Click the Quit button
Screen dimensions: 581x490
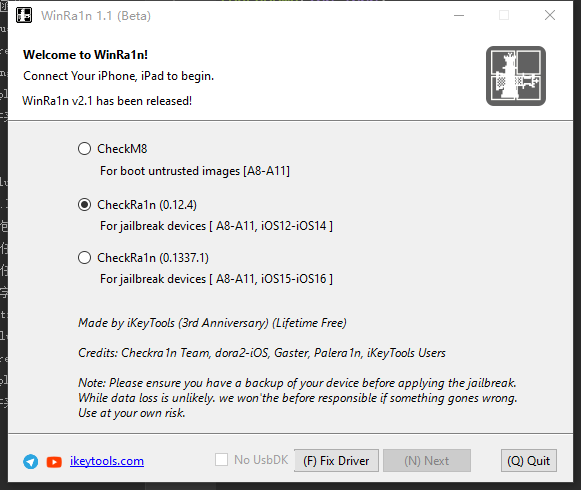point(529,461)
